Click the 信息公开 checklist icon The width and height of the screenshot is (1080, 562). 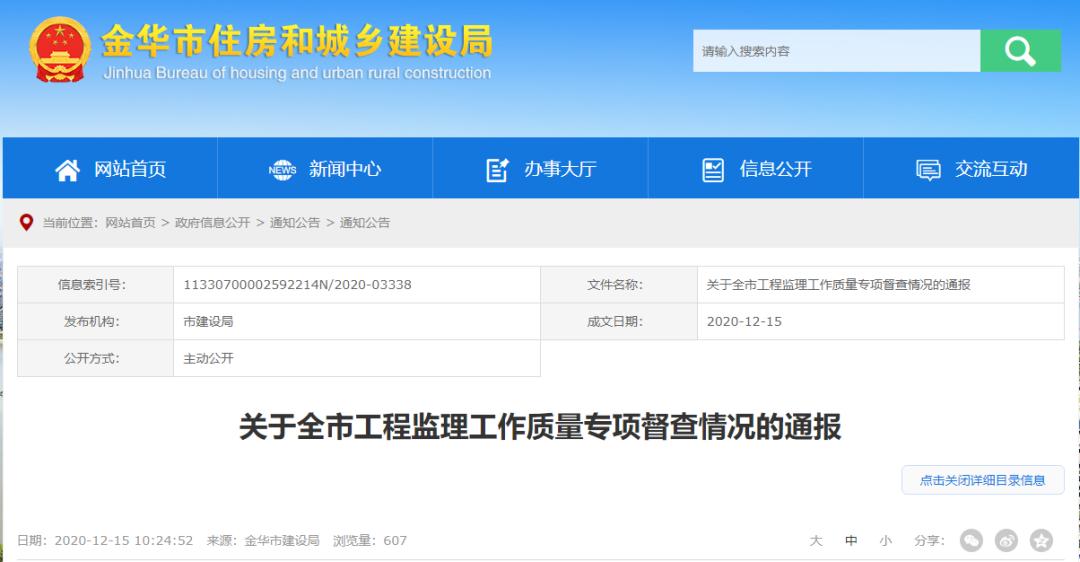coord(713,170)
